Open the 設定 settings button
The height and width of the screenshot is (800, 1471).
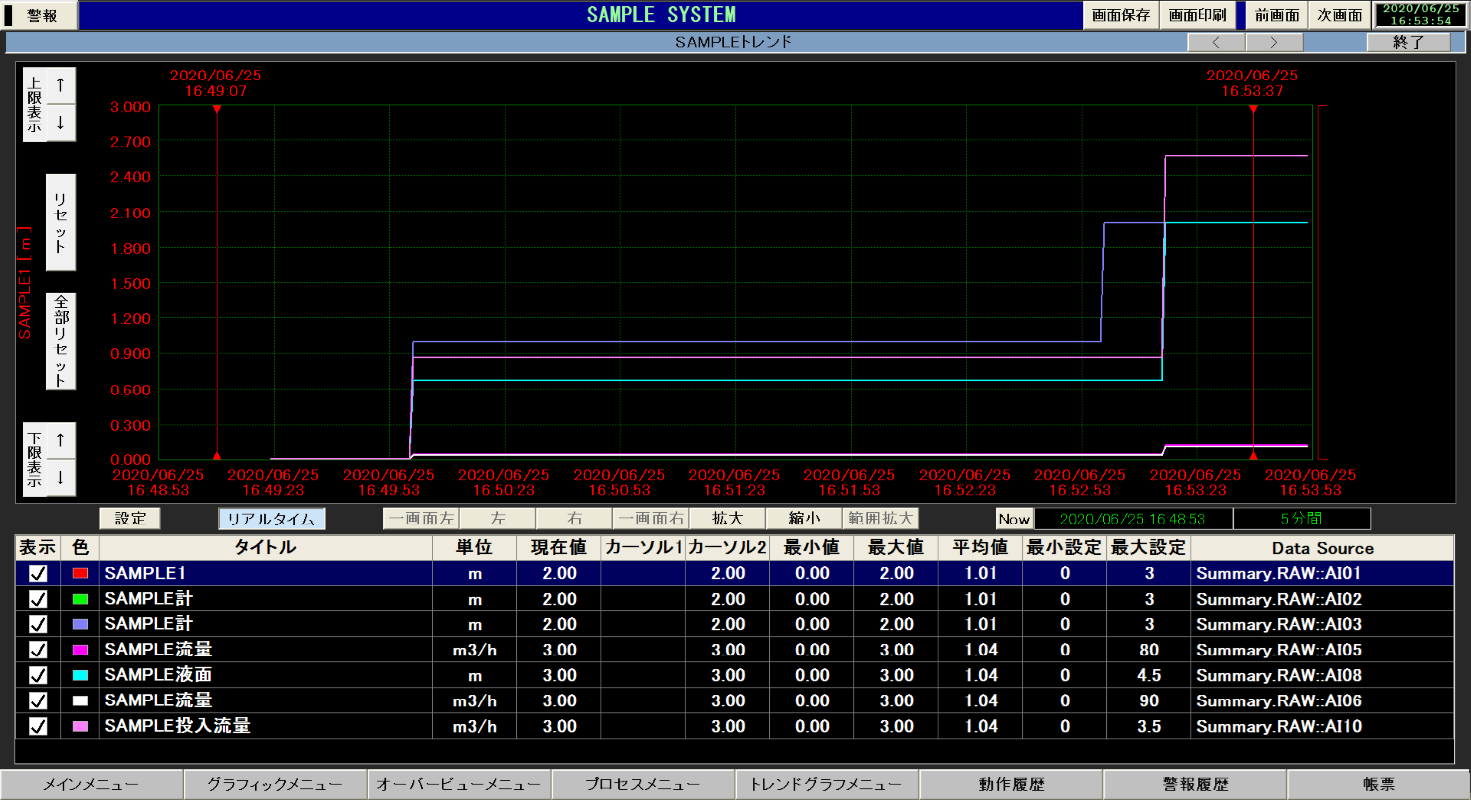coord(130,518)
